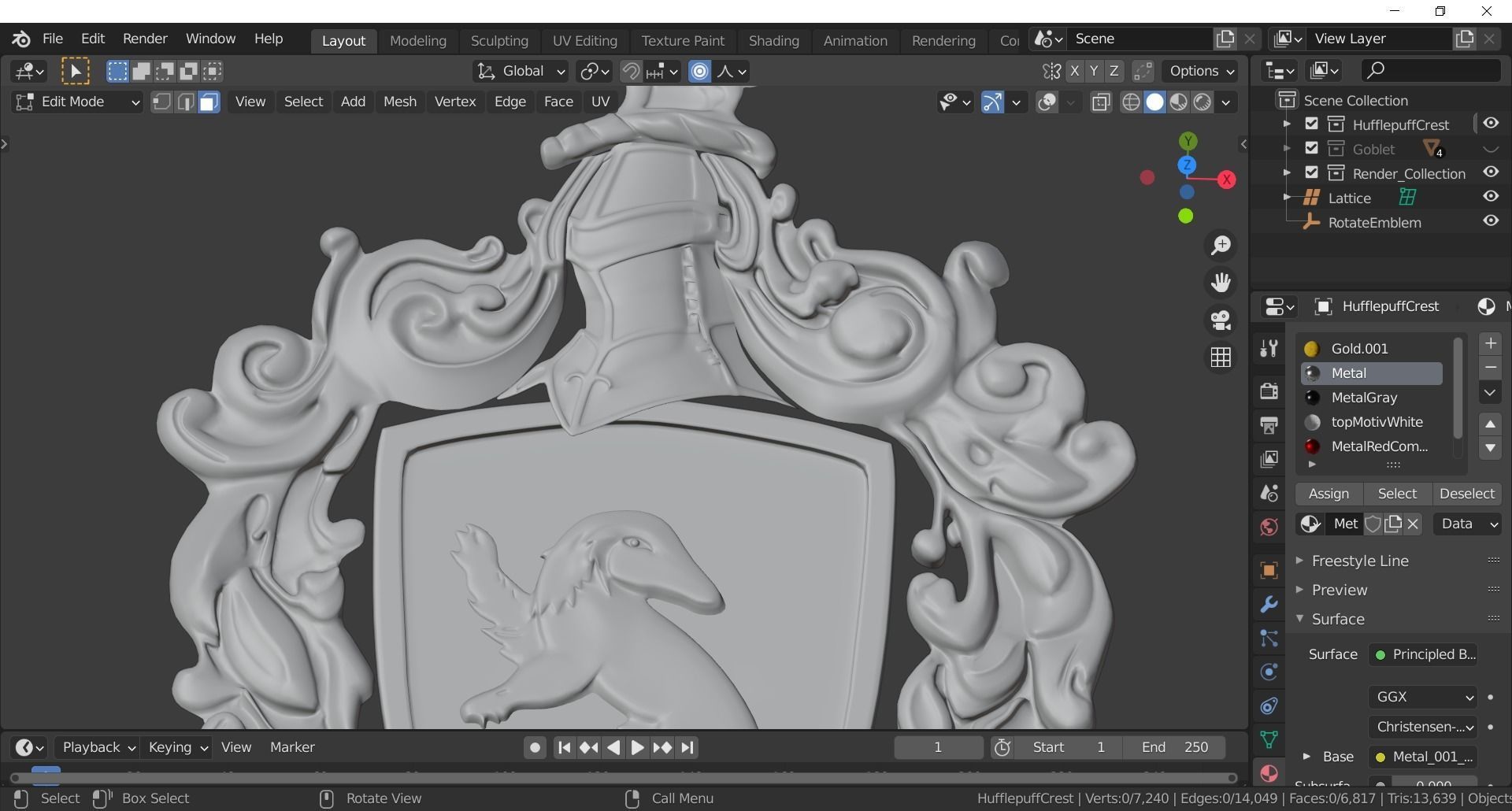Viewport: 1512px width, 811px height.
Task: Click the Select material button
Action: tap(1397, 494)
